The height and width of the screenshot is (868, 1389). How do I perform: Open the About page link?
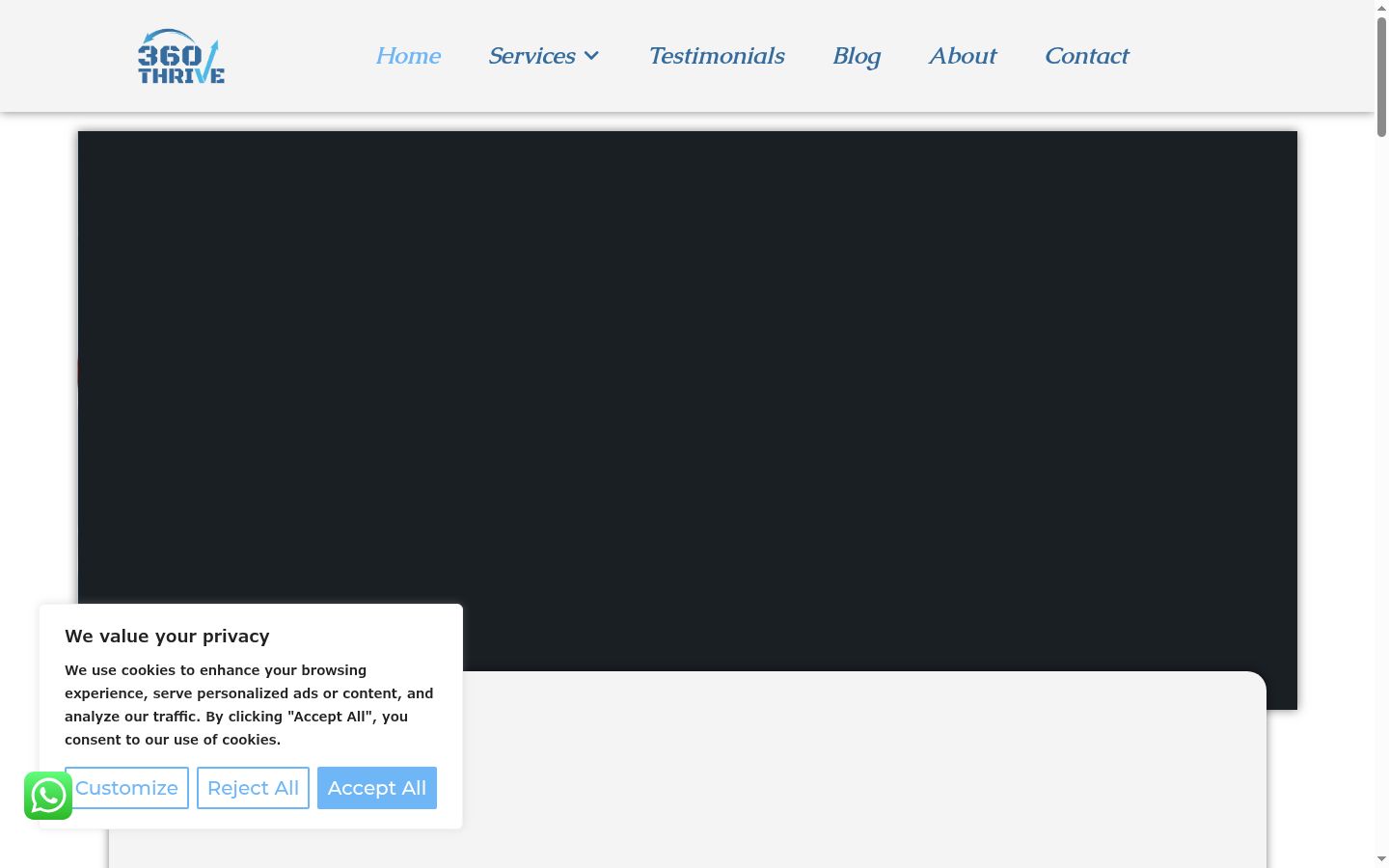coord(963,56)
